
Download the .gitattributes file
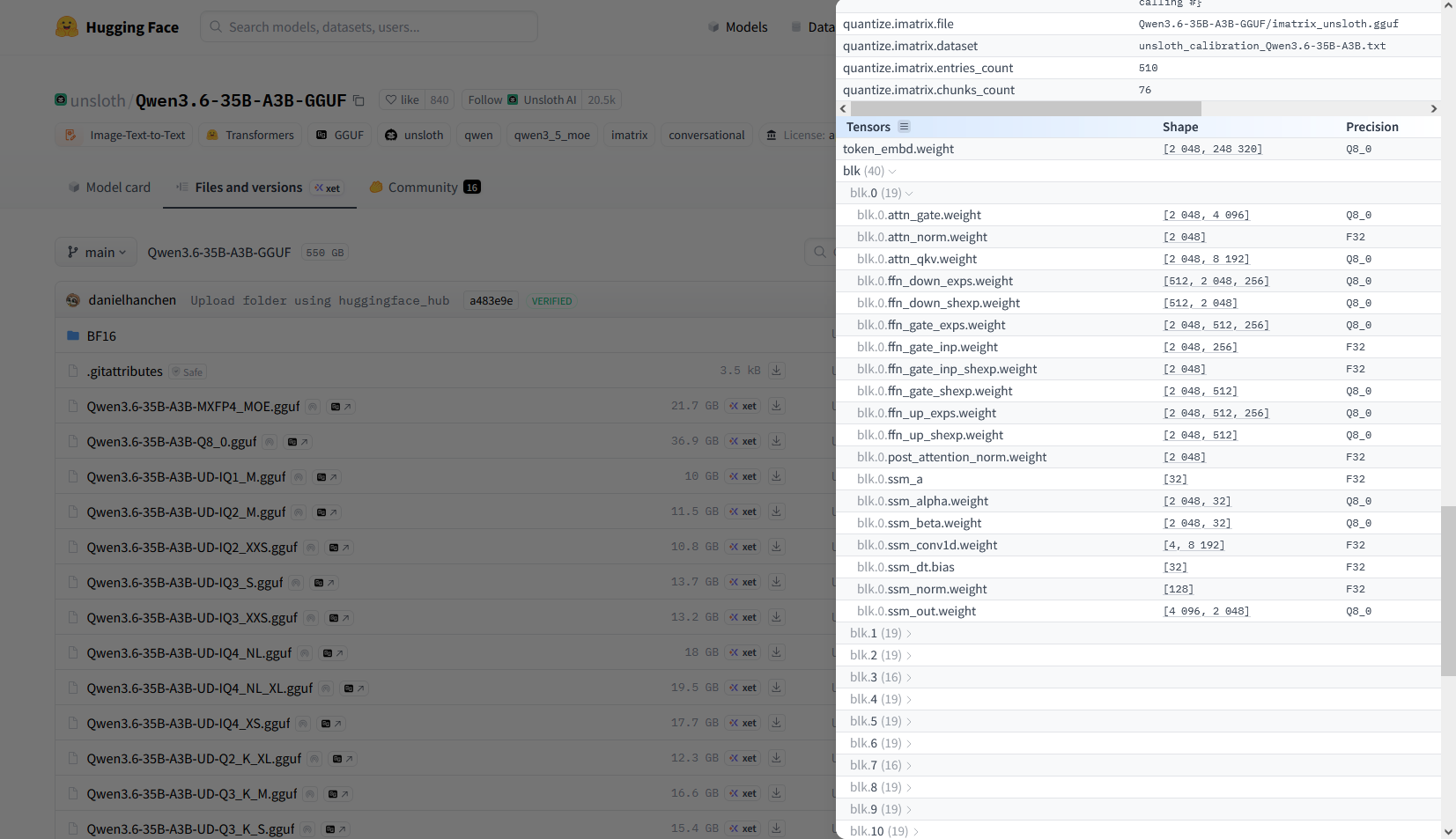[776, 371]
